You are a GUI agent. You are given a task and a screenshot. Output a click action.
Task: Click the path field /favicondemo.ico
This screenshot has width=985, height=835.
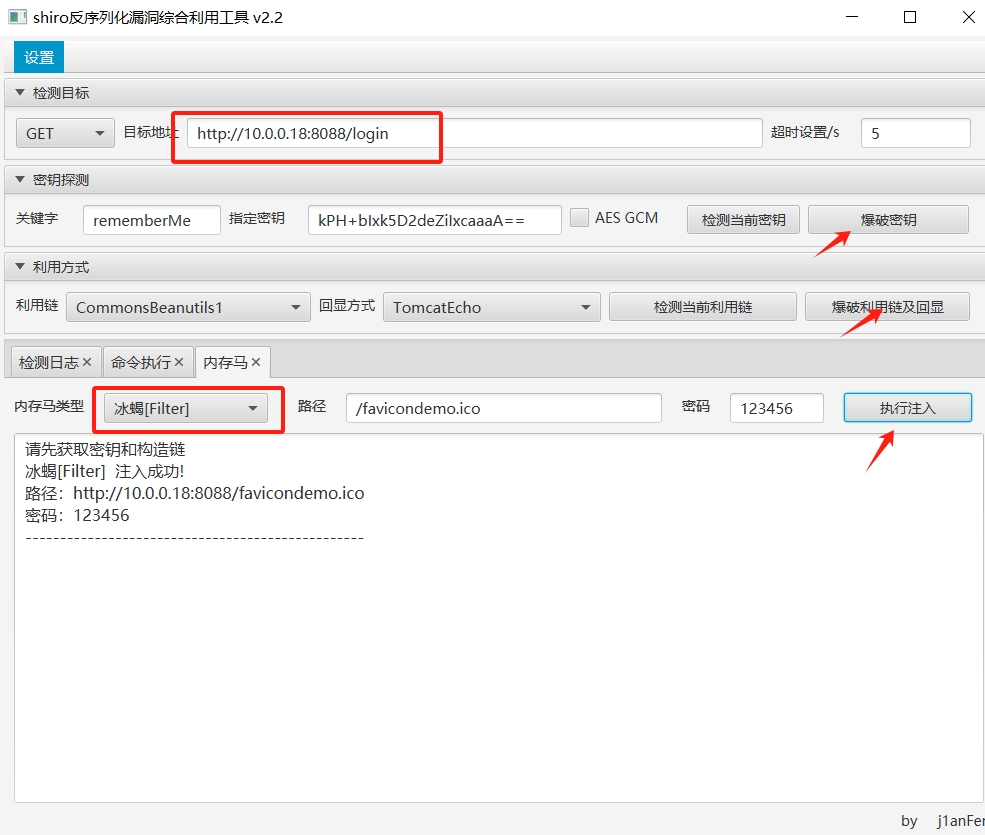point(503,408)
